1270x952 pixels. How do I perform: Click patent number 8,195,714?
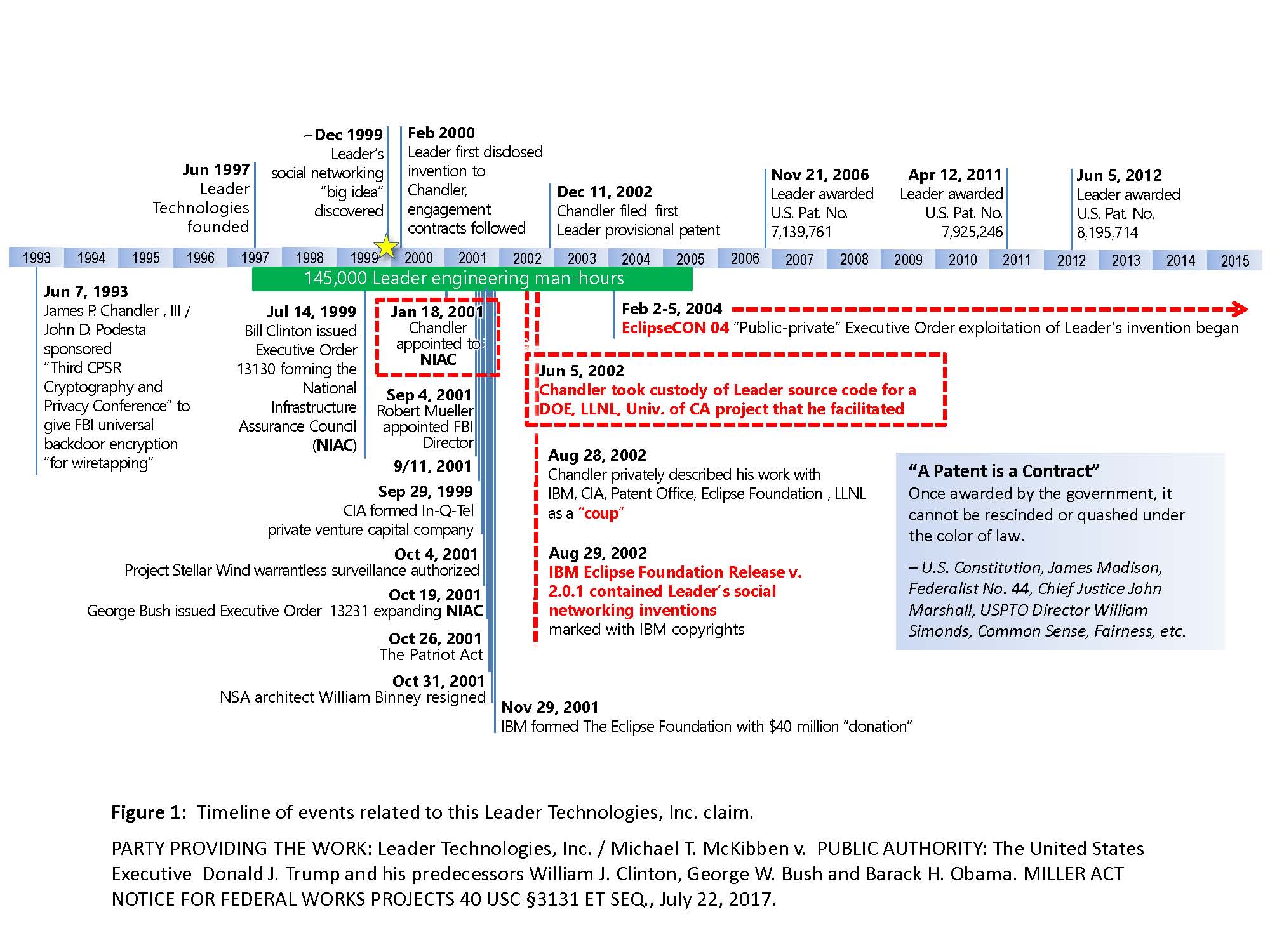click(x=1107, y=233)
